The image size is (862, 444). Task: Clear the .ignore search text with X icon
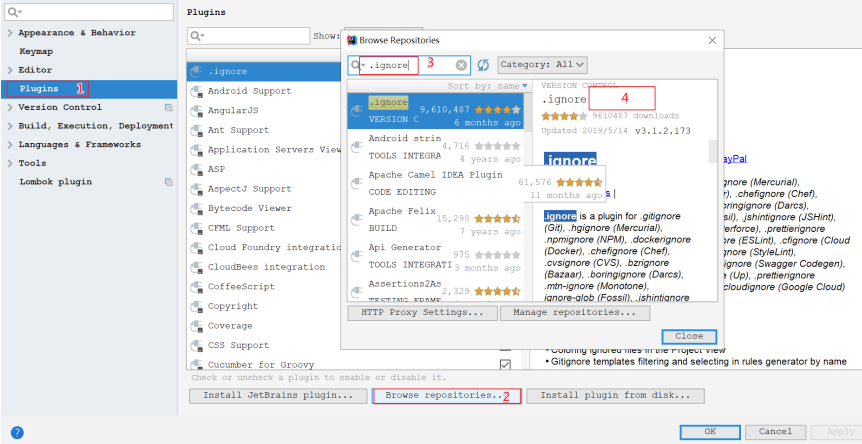pos(461,65)
